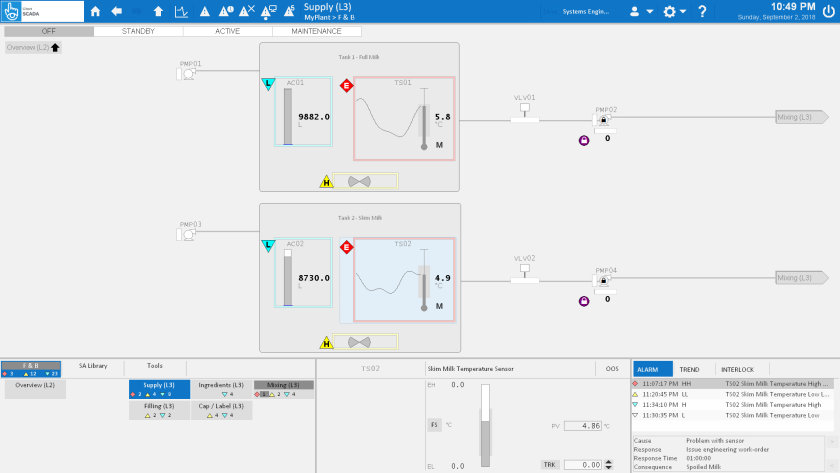Click the power icon at top right
This screenshot has height=473, width=840.
(826, 11)
